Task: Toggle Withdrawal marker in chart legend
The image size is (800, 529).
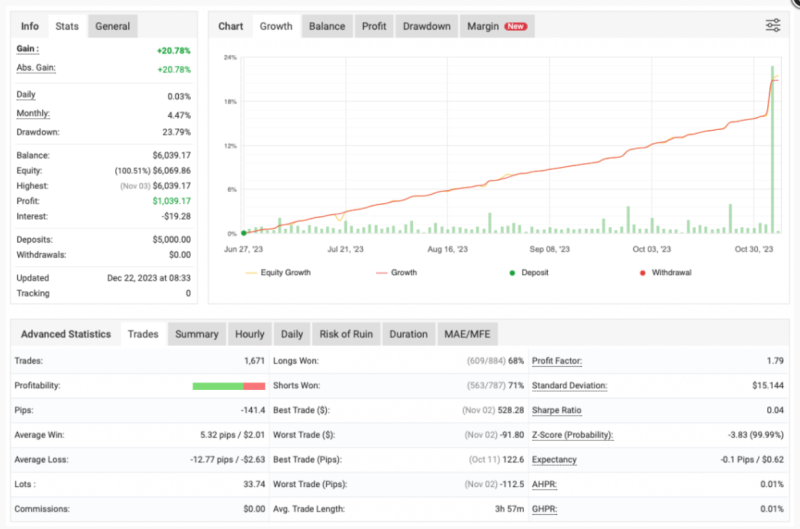Action: coord(671,272)
